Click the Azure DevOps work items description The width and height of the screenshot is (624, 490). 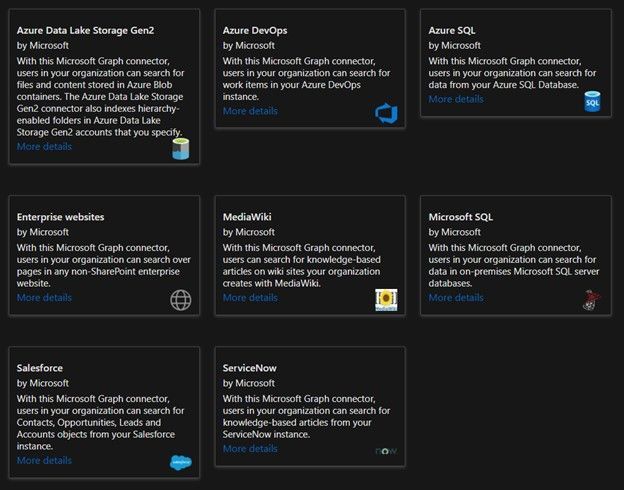[x=306, y=79]
